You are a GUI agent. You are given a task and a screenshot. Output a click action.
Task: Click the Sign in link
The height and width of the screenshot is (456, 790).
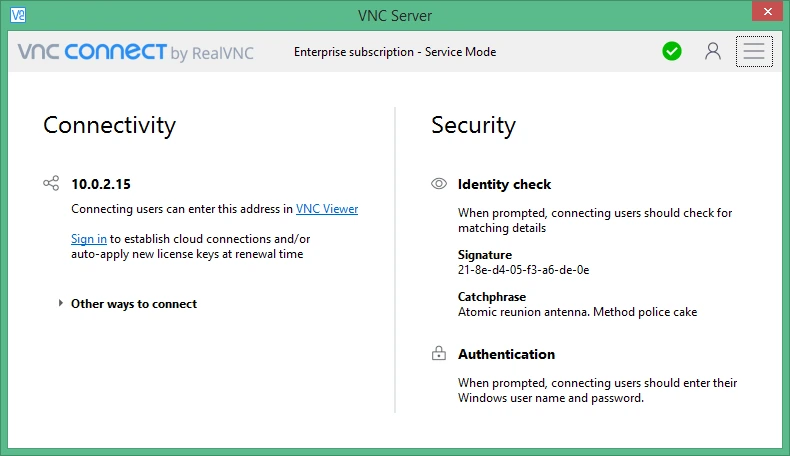[x=89, y=239]
